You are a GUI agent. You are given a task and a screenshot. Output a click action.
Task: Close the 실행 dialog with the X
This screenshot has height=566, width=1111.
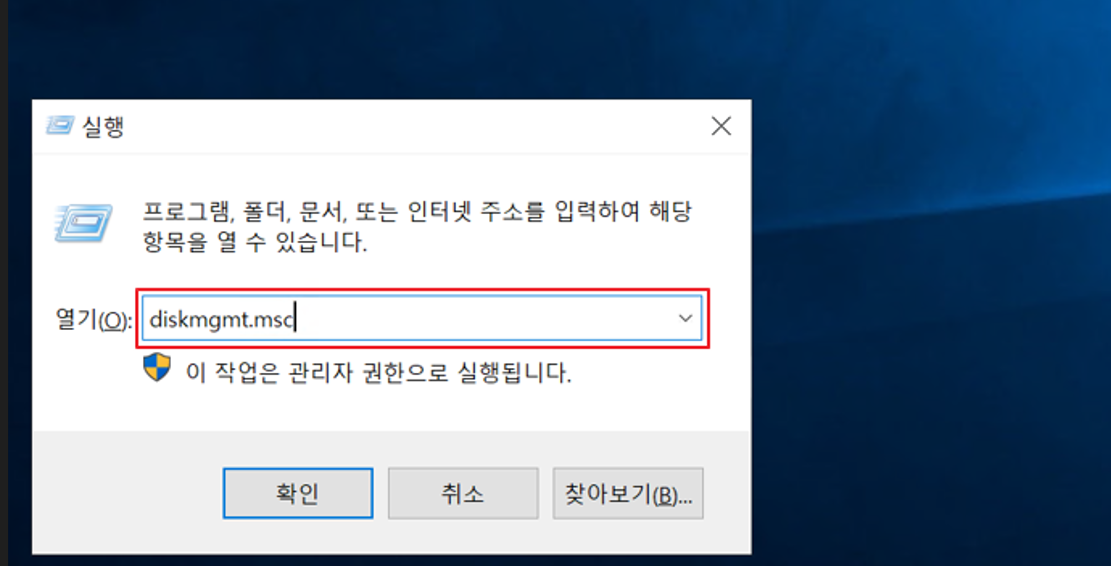[721, 127]
